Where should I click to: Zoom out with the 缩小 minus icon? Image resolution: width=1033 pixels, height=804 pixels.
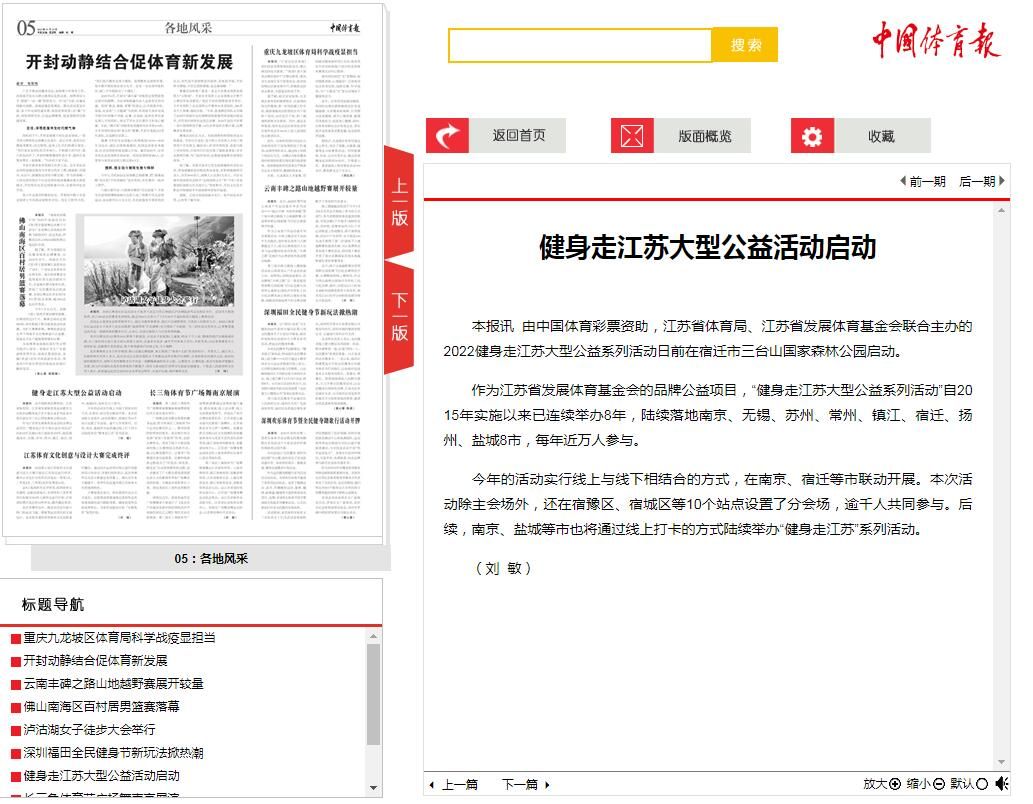939,784
